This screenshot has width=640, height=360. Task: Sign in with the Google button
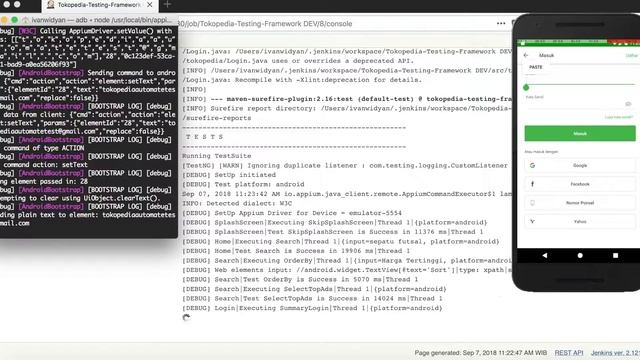click(580, 165)
